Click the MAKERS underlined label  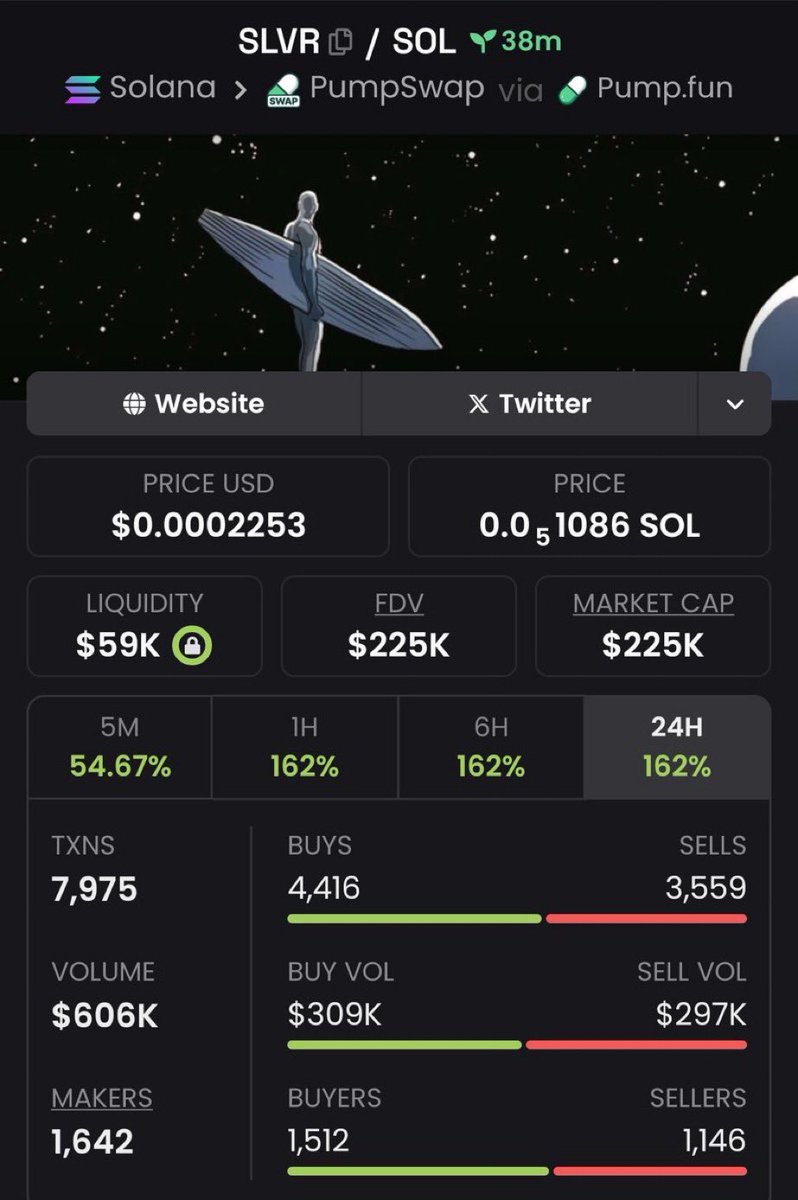point(102,1098)
